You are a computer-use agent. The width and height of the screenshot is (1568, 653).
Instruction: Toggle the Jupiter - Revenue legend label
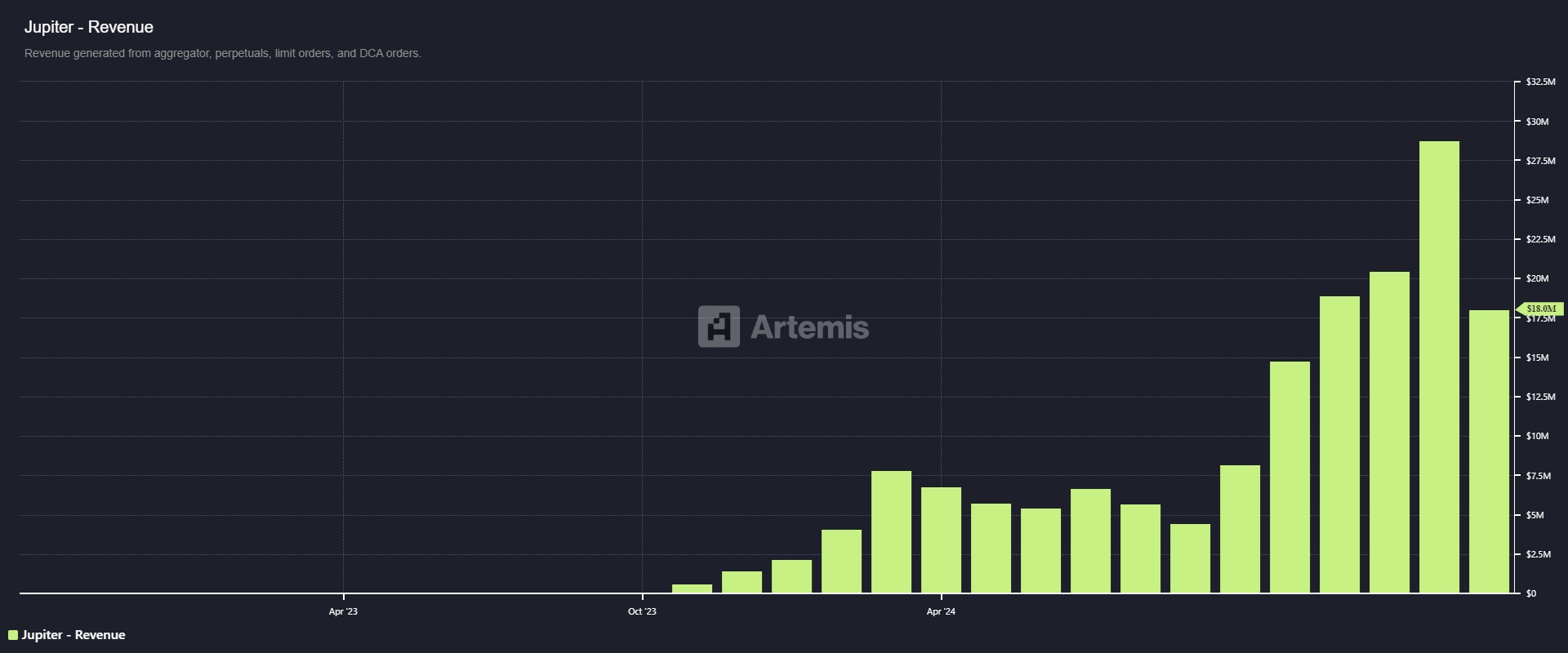click(73, 635)
